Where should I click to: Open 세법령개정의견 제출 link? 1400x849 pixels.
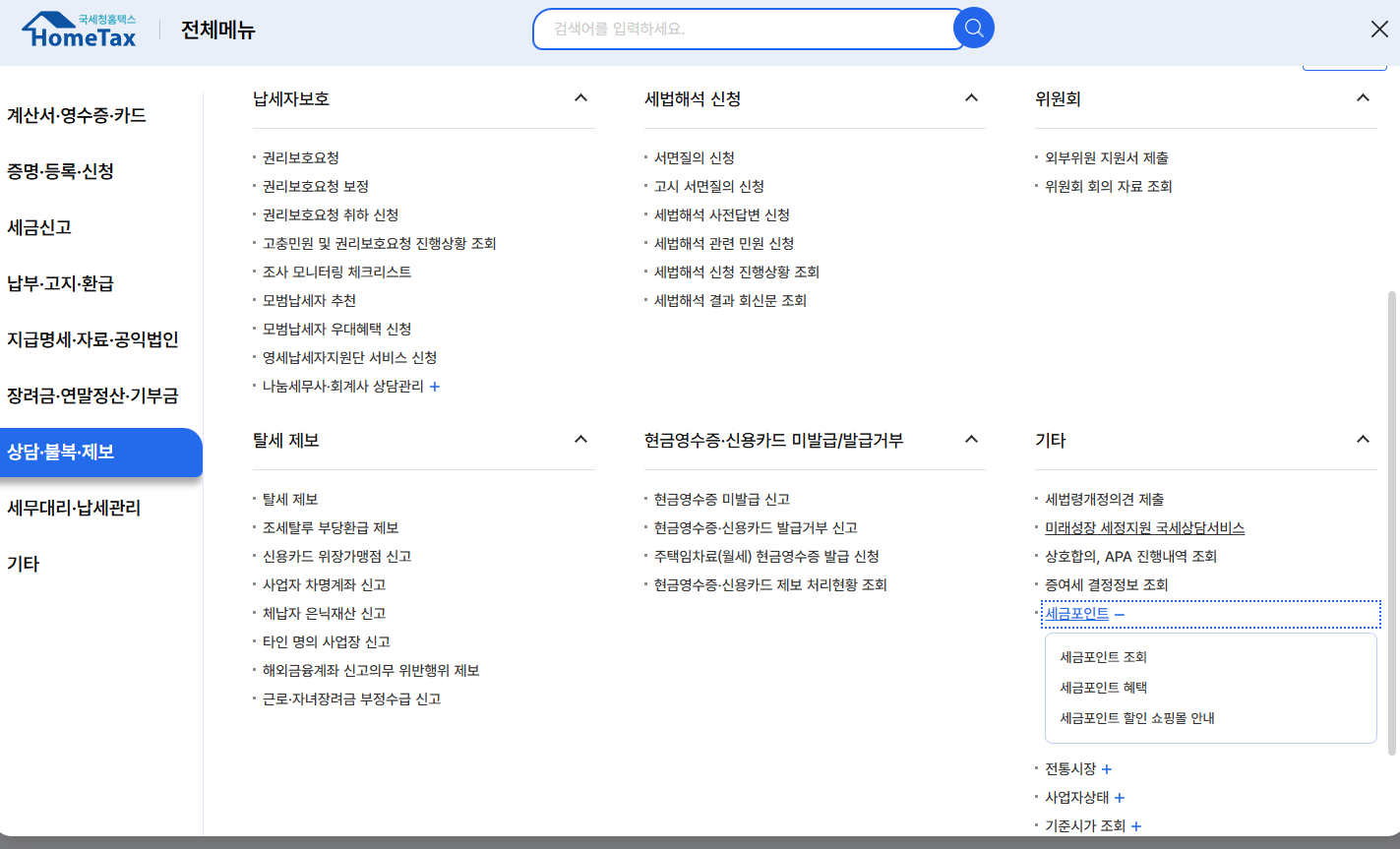pyautogui.click(x=1104, y=499)
